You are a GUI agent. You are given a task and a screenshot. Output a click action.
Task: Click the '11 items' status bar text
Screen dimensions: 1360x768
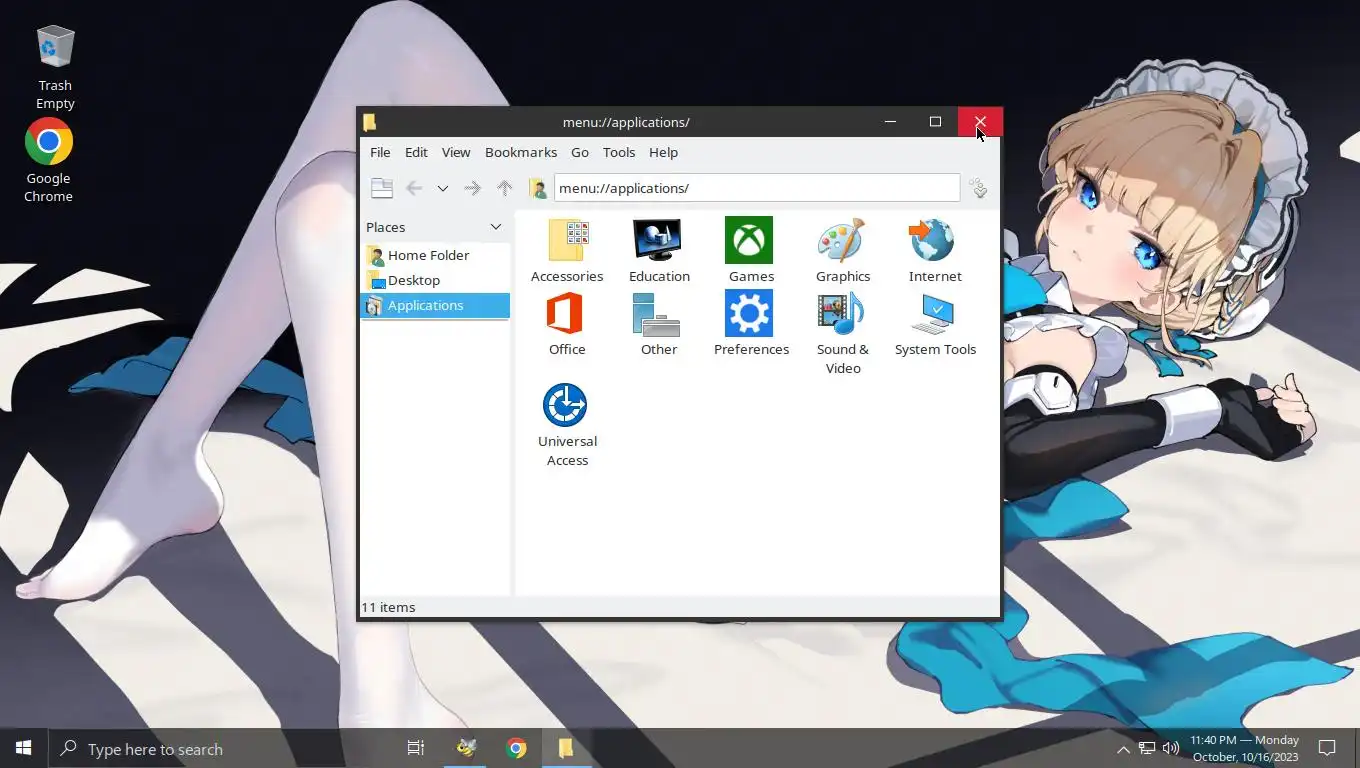(x=388, y=607)
